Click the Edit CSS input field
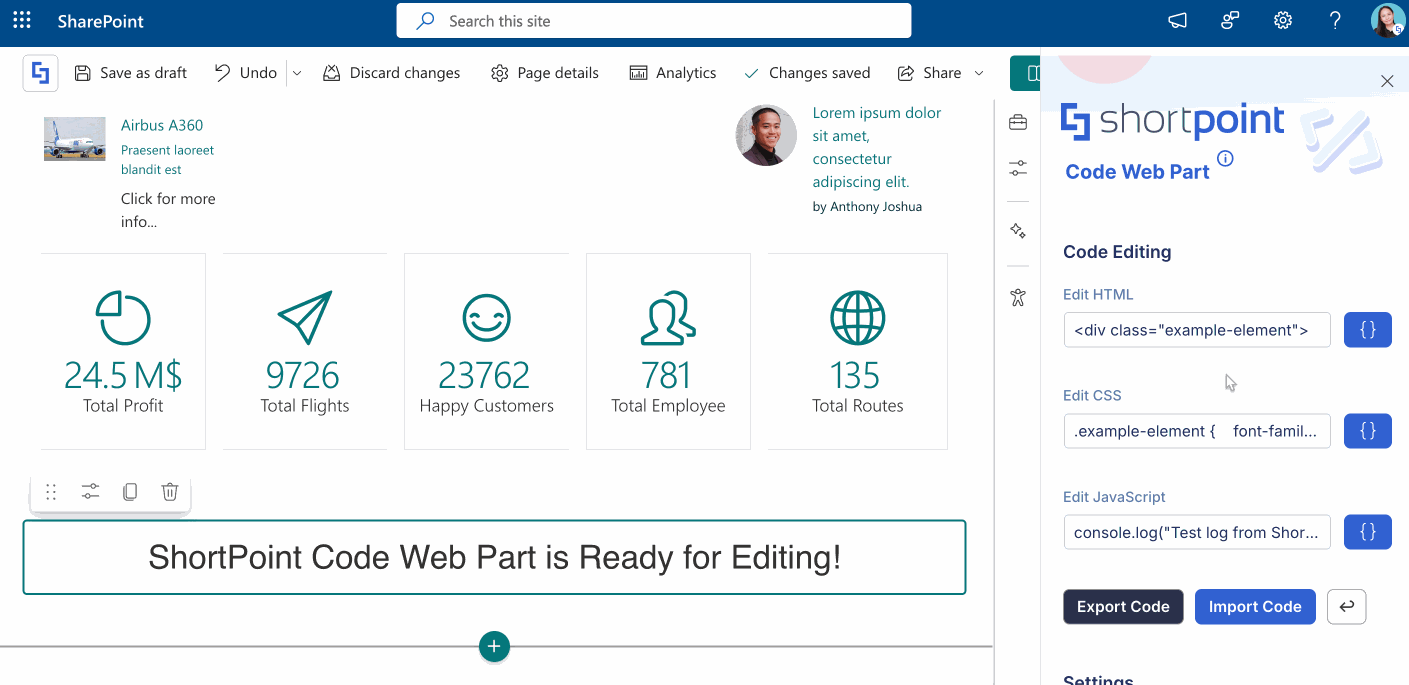Screen dimensions: 1409x685 pyautogui.click(x=1197, y=431)
